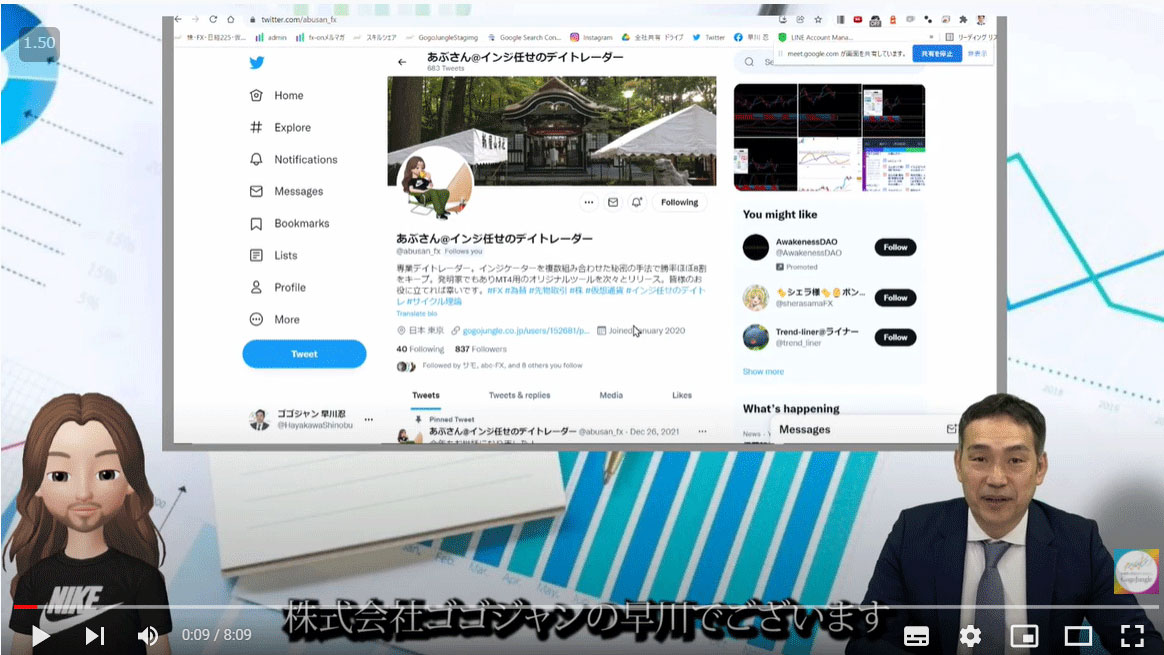Select the Media tab
The height and width of the screenshot is (655, 1164).
tap(611, 395)
